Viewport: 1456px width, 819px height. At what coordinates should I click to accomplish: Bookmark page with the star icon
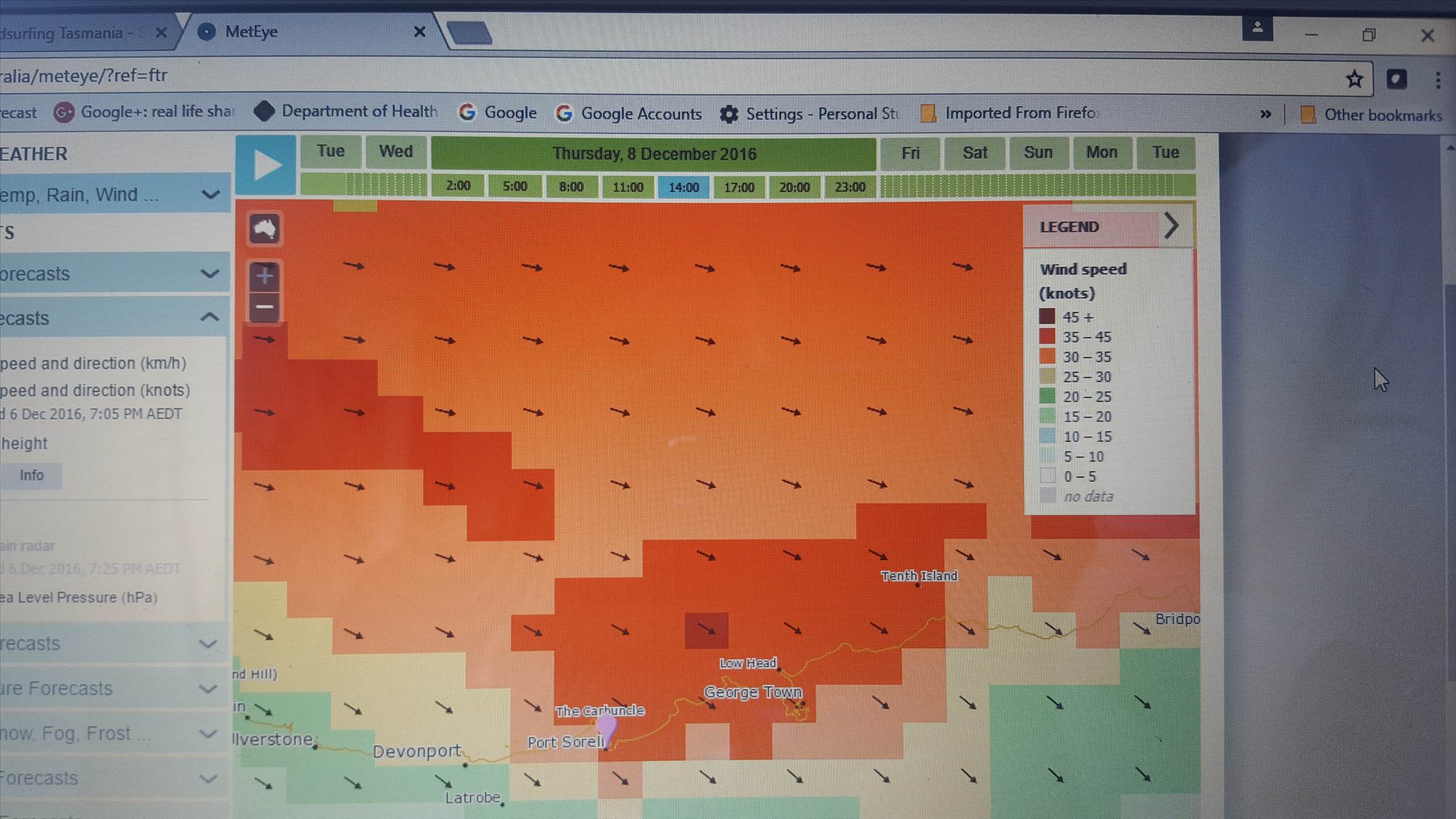[1354, 79]
